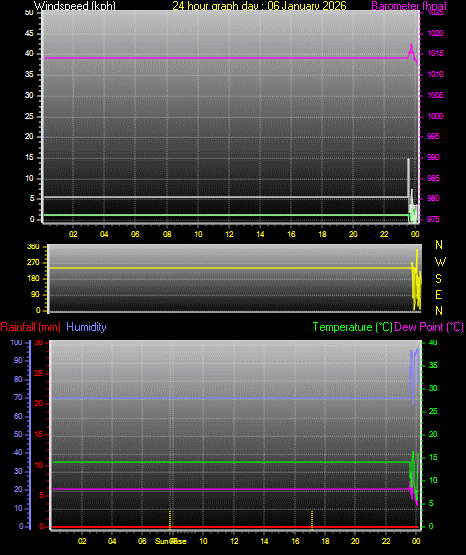Click the 'Rainfall (mm)' label

(x=30, y=327)
